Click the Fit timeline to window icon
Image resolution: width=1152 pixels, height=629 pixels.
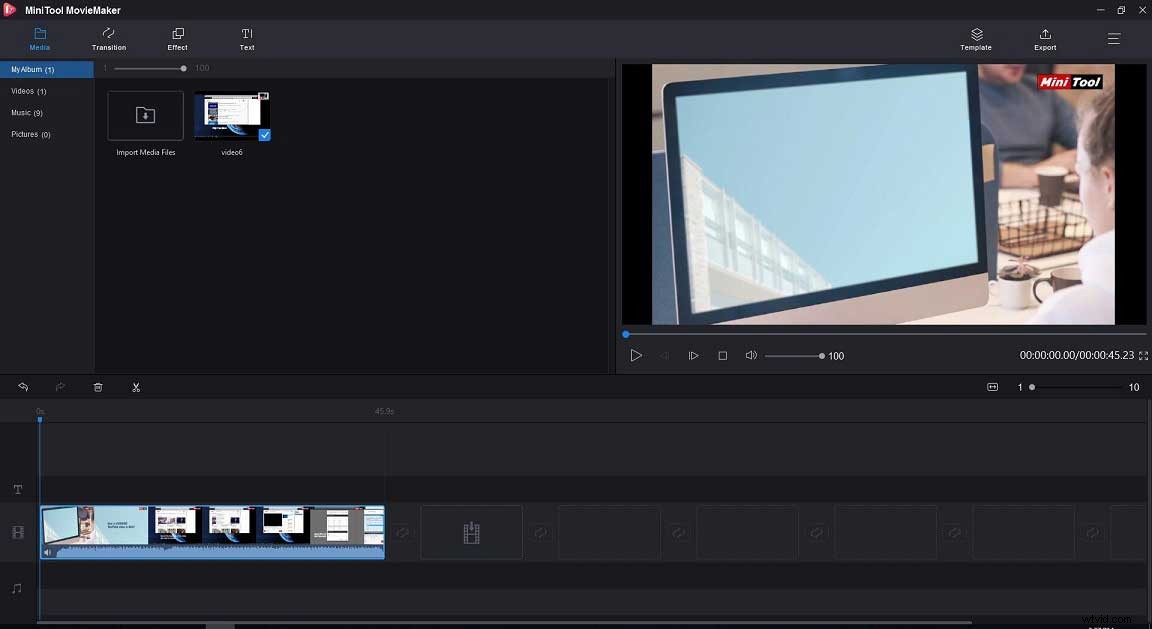992,387
